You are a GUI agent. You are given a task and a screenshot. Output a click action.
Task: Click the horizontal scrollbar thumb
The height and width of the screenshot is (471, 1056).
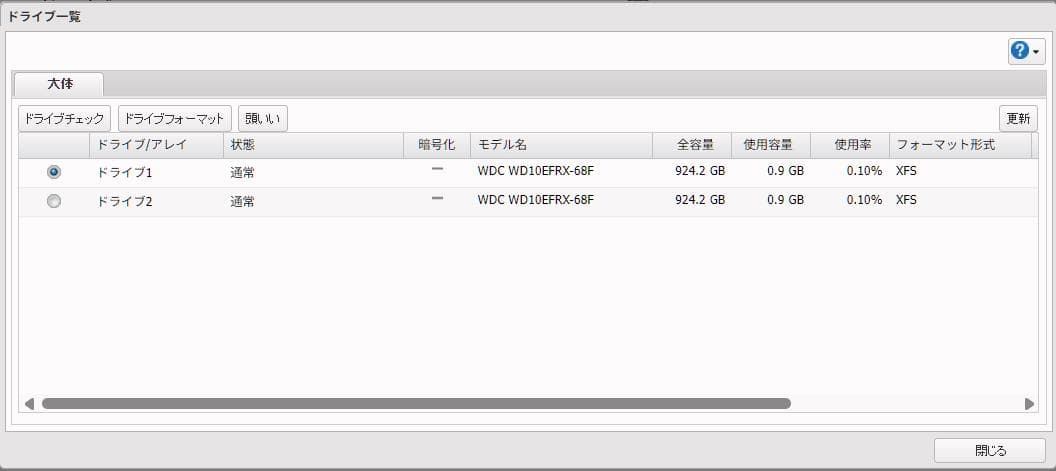point(415,404)
